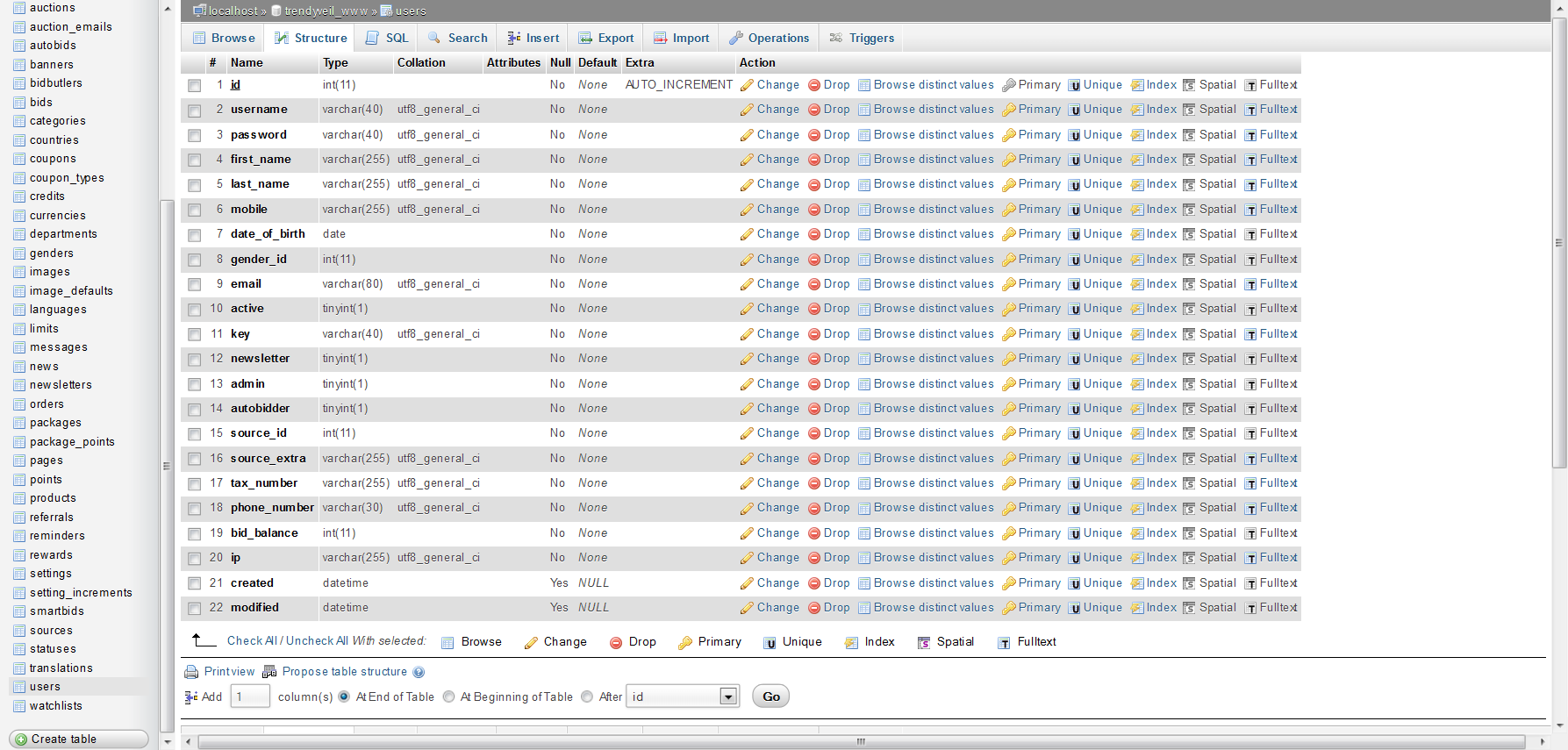Image resolution: width=1568 pixels, height=750 pixels.
Task: Click the number of columns to add field
Action: point(250,696)
